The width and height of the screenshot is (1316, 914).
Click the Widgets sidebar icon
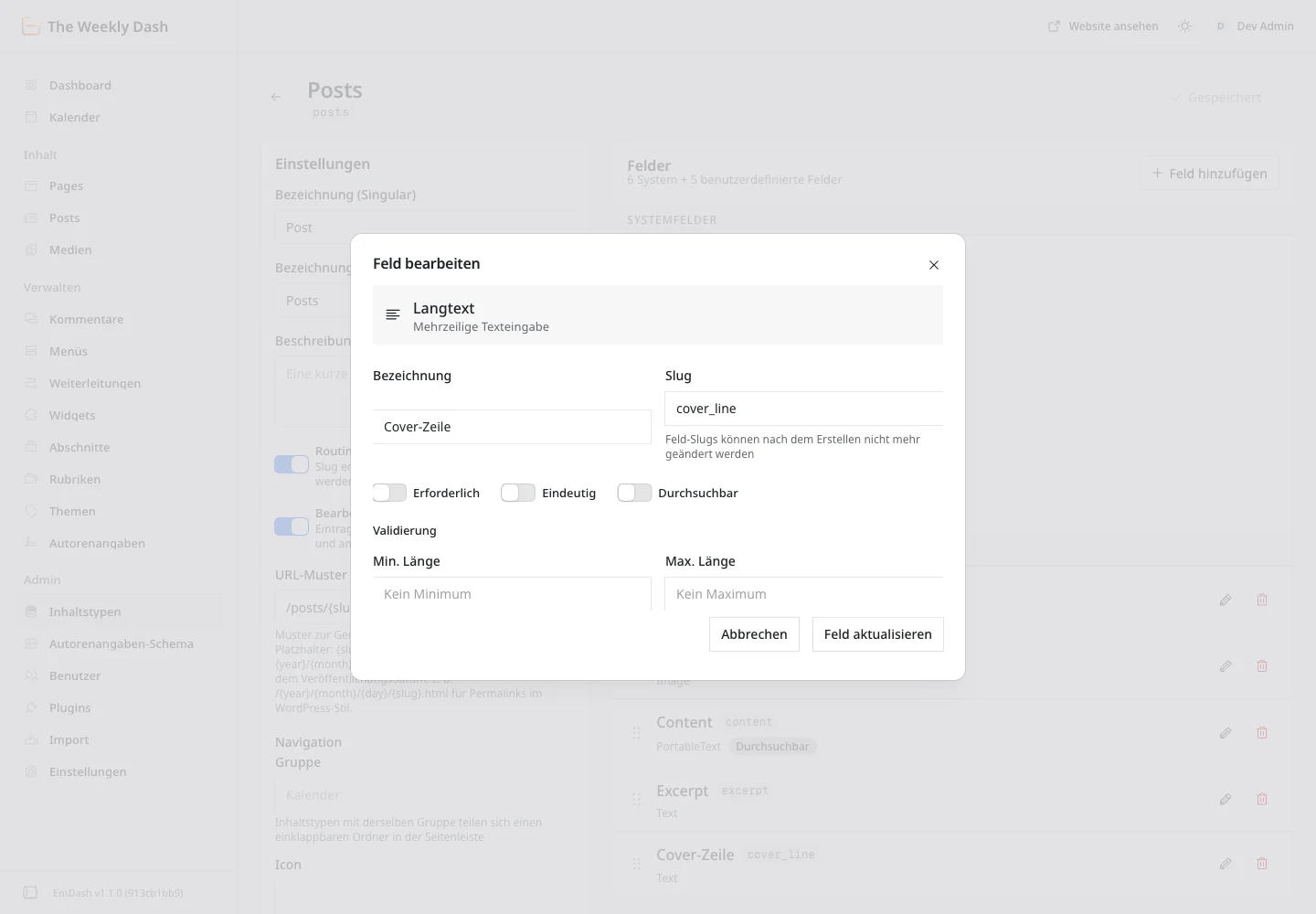click(x=31, y=415)
